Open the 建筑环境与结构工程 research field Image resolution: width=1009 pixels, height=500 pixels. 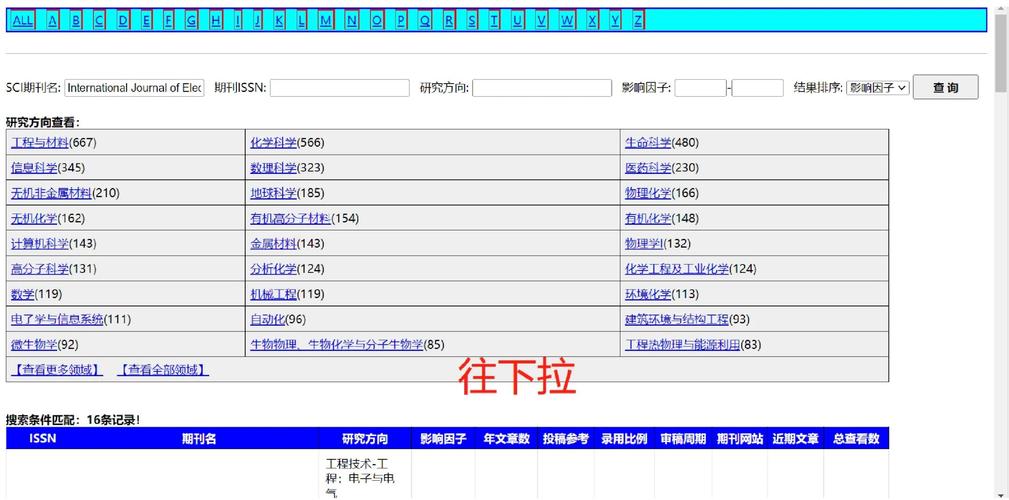click(677, 319)
